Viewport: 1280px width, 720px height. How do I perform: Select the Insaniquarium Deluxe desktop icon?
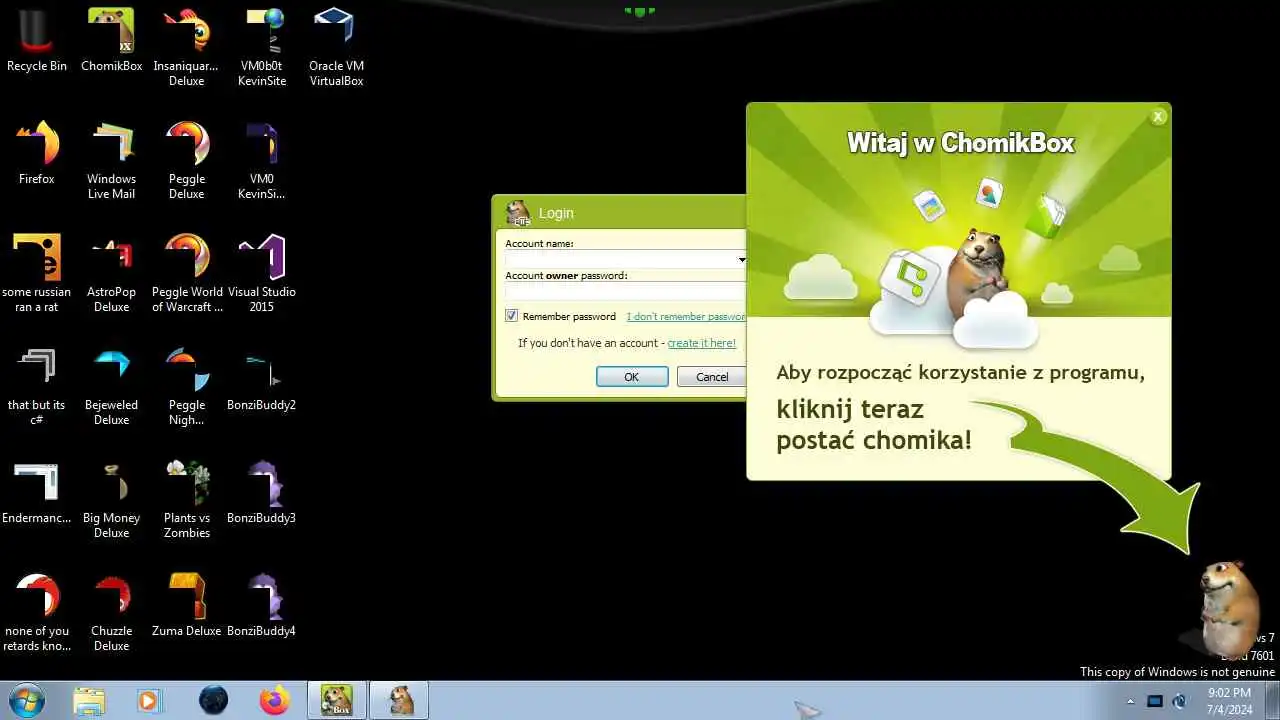[186, 48]
